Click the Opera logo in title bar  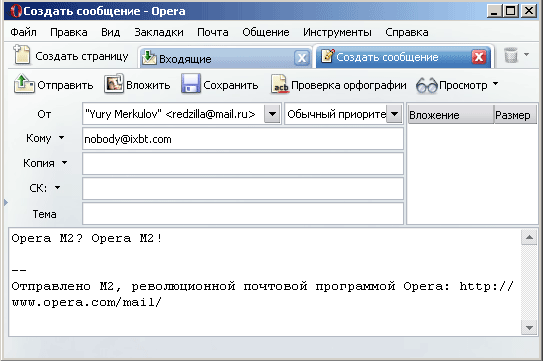pos(15,11)
